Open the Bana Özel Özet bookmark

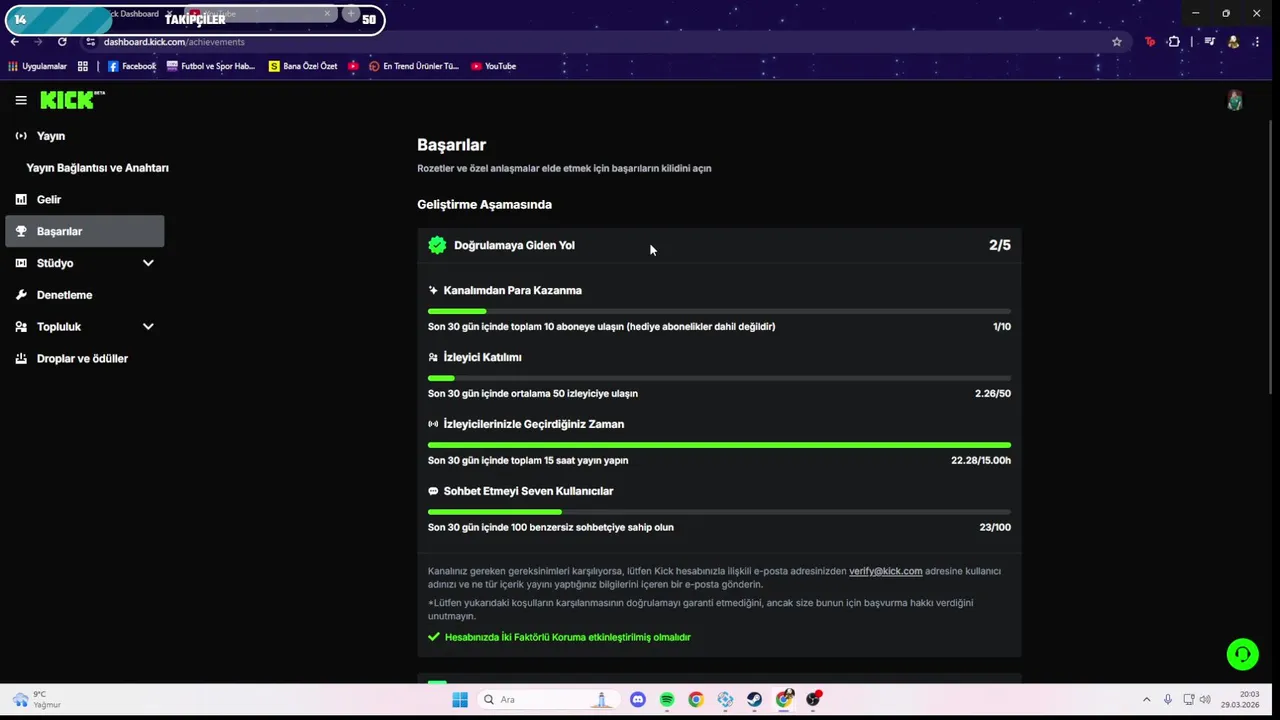303,66
